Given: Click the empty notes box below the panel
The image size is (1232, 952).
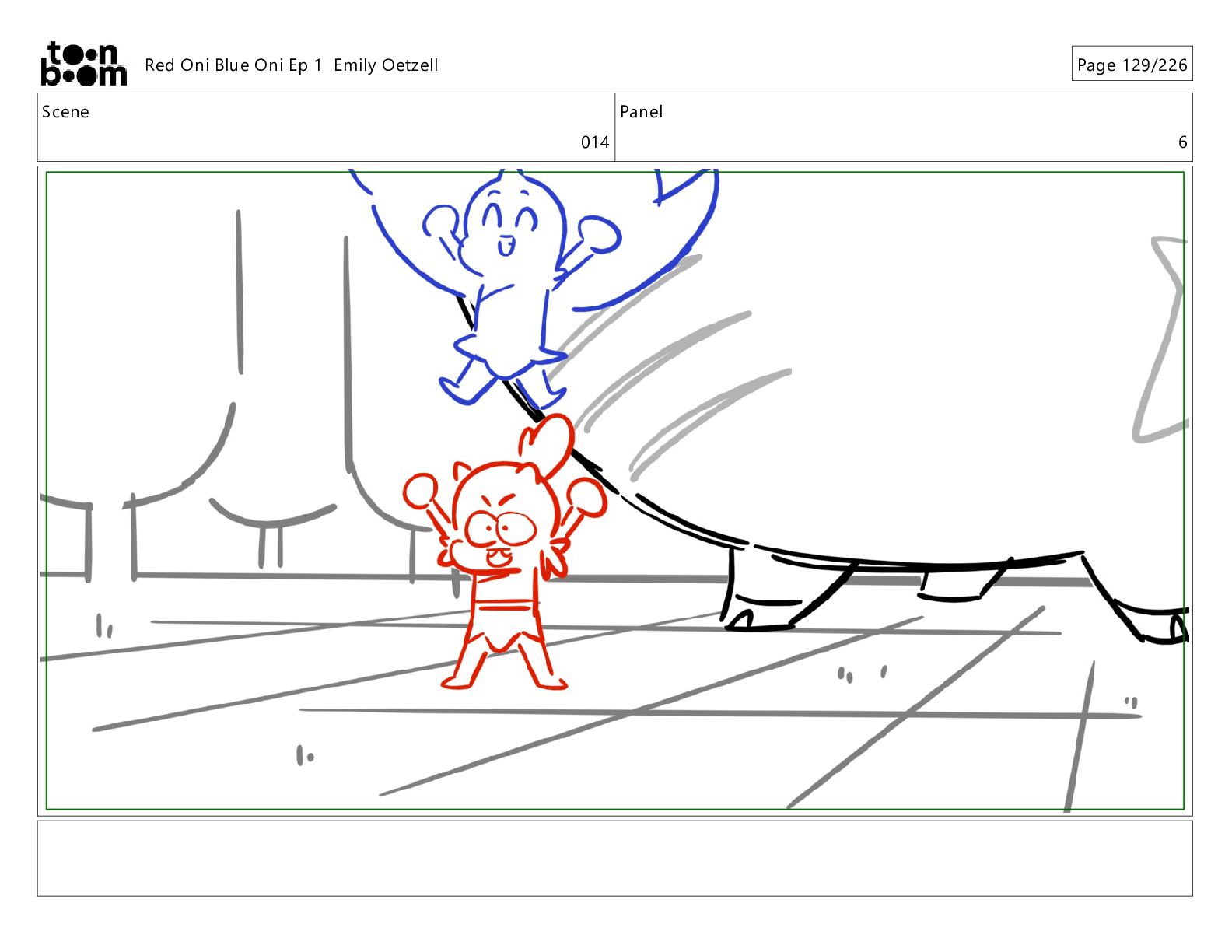Looking at the screenshot, I should tap(614, 859).
